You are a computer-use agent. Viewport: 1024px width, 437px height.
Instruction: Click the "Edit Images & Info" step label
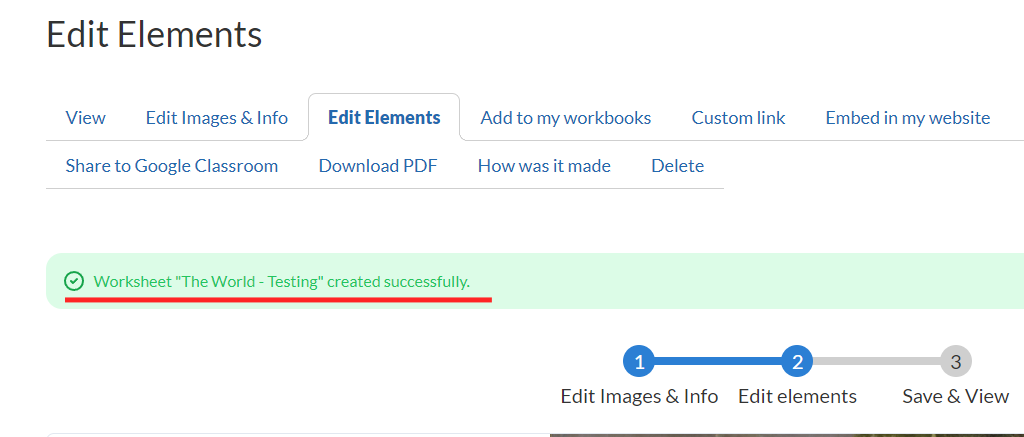pos(639,396)
